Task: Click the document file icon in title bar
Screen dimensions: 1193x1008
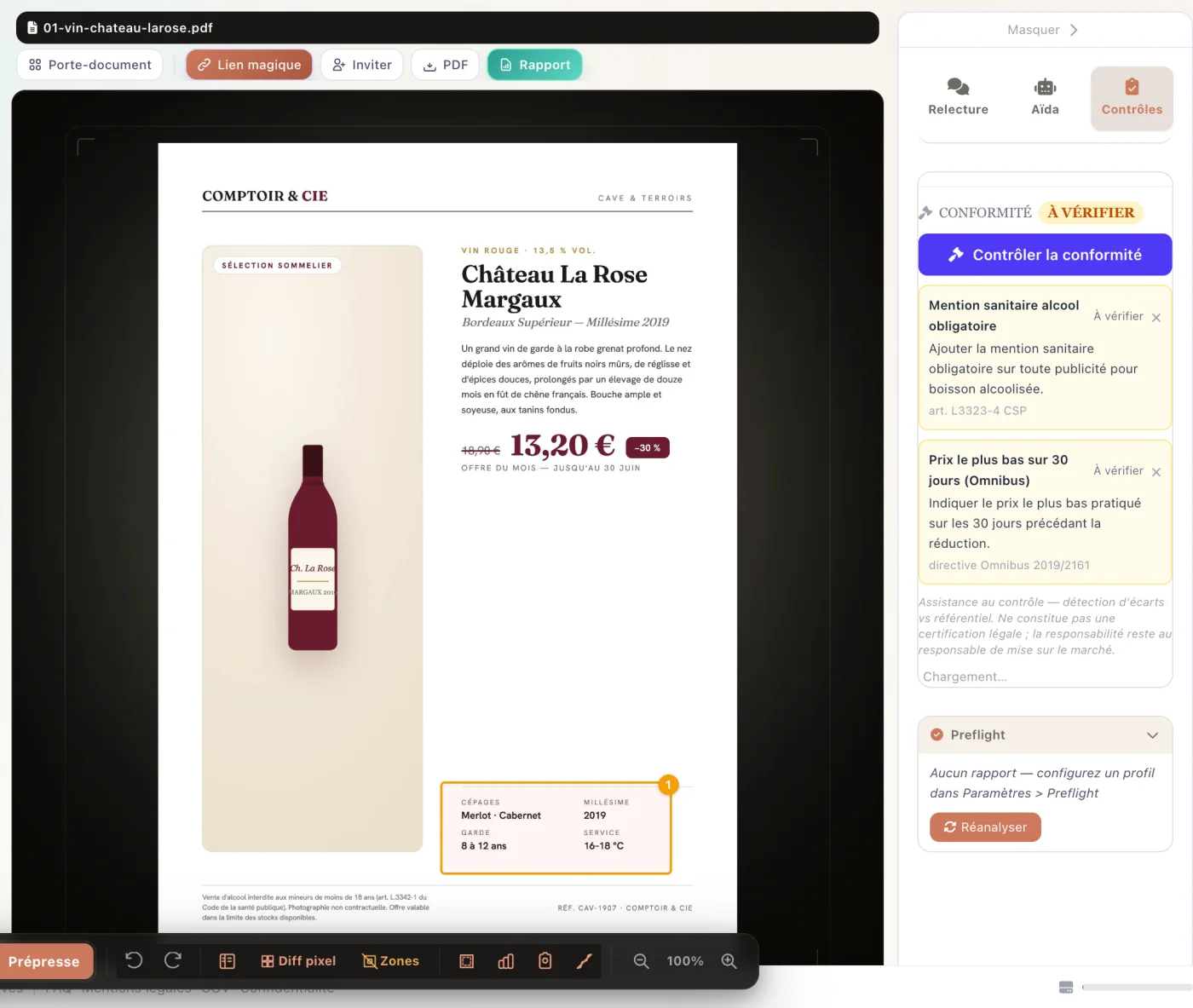Action: [32, 28]
